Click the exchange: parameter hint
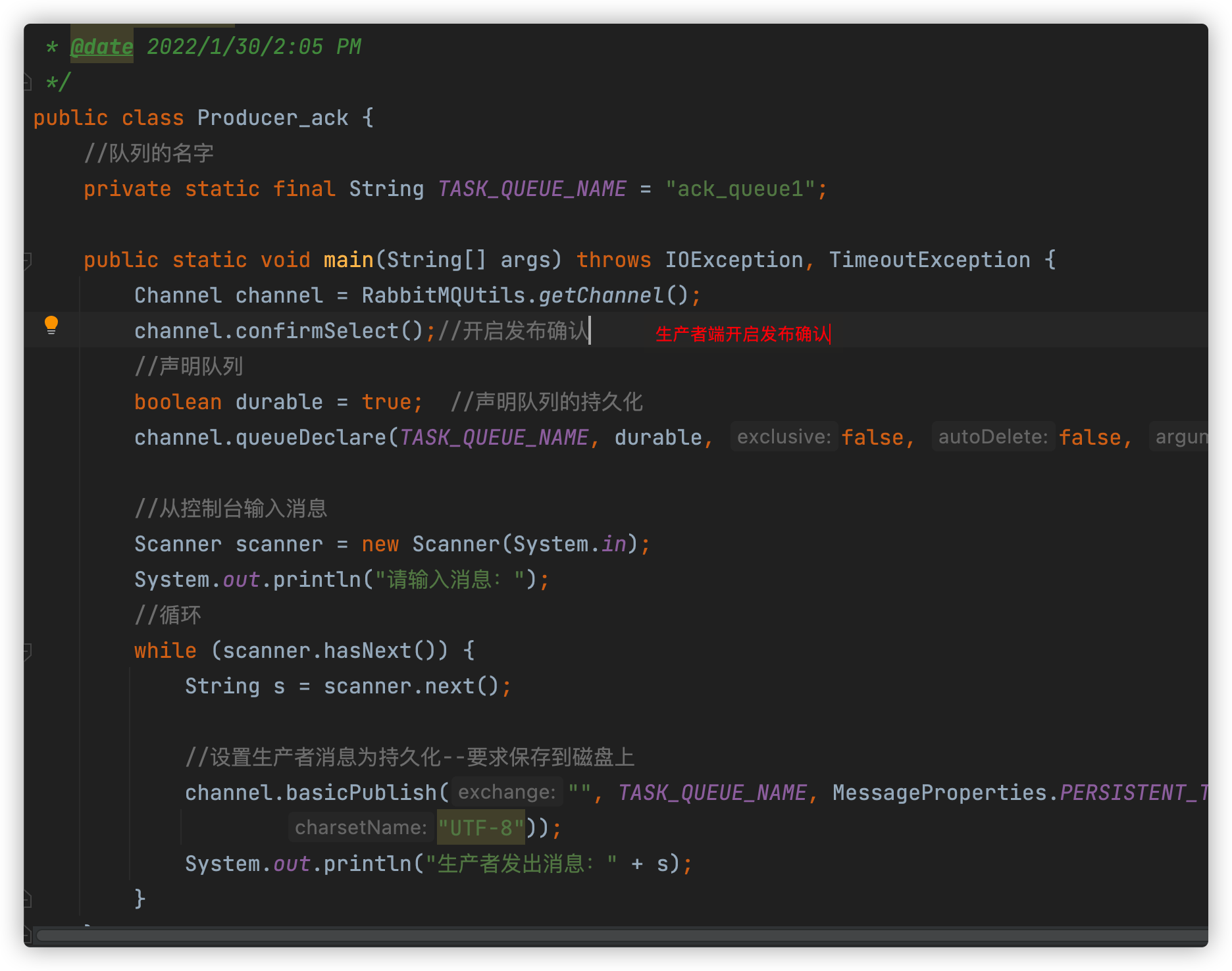Screen dimensions: 1232x971 click(507, 792)
